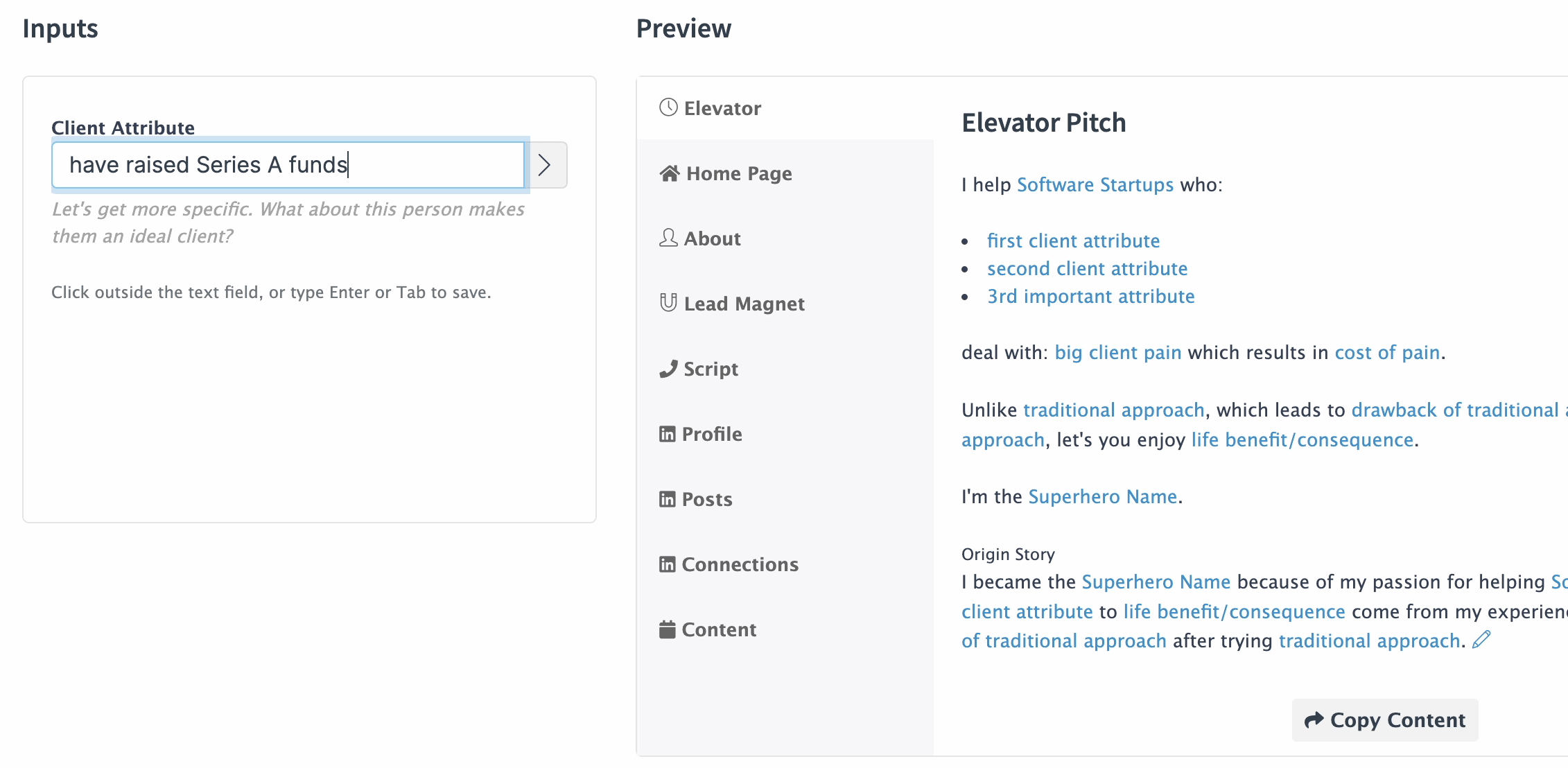Select the first client attribute link
The image size is (1568, 768).
click(x=1073, y=241)
